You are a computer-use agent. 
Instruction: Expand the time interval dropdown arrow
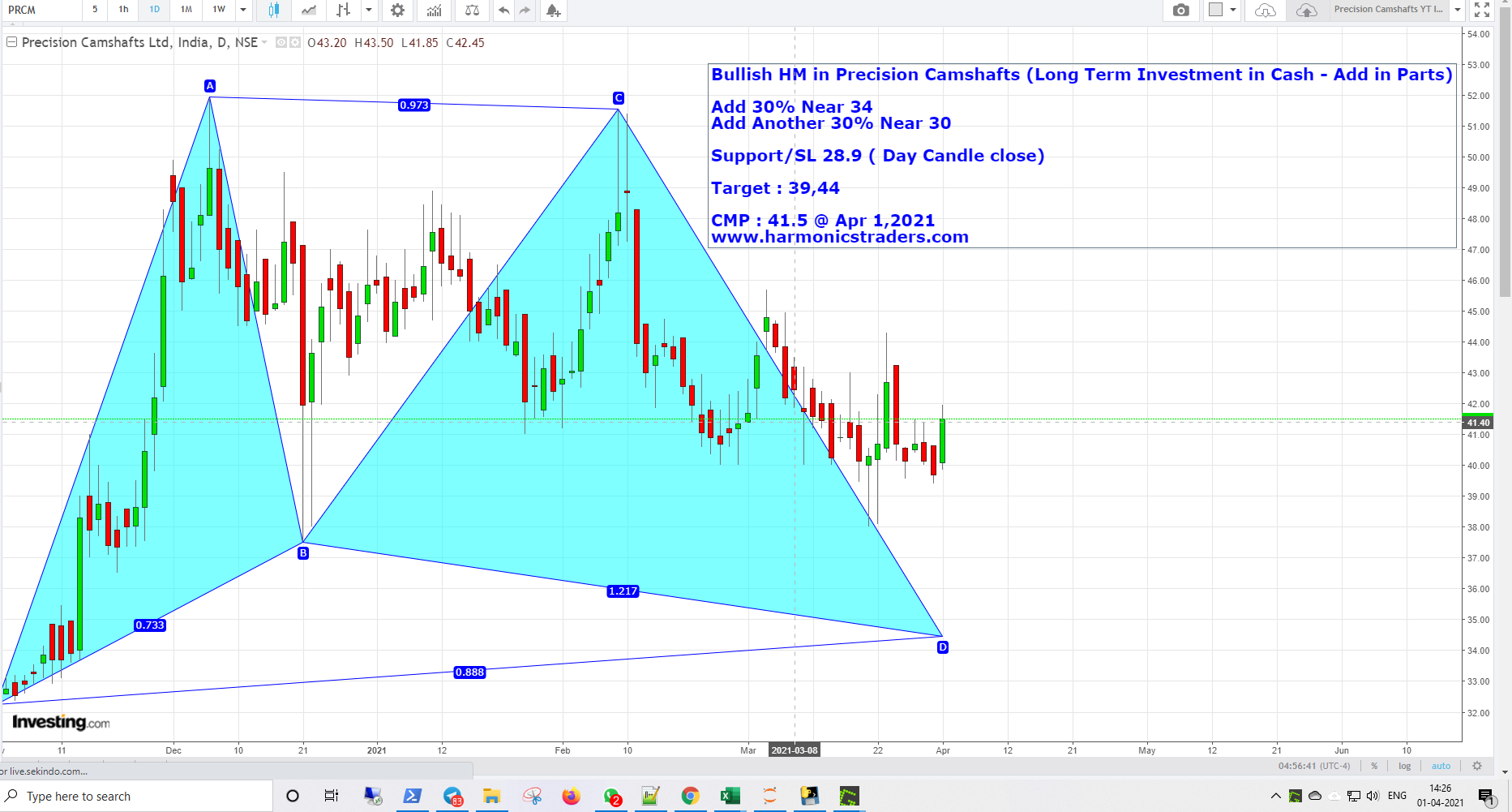click(x=243, y=11)
